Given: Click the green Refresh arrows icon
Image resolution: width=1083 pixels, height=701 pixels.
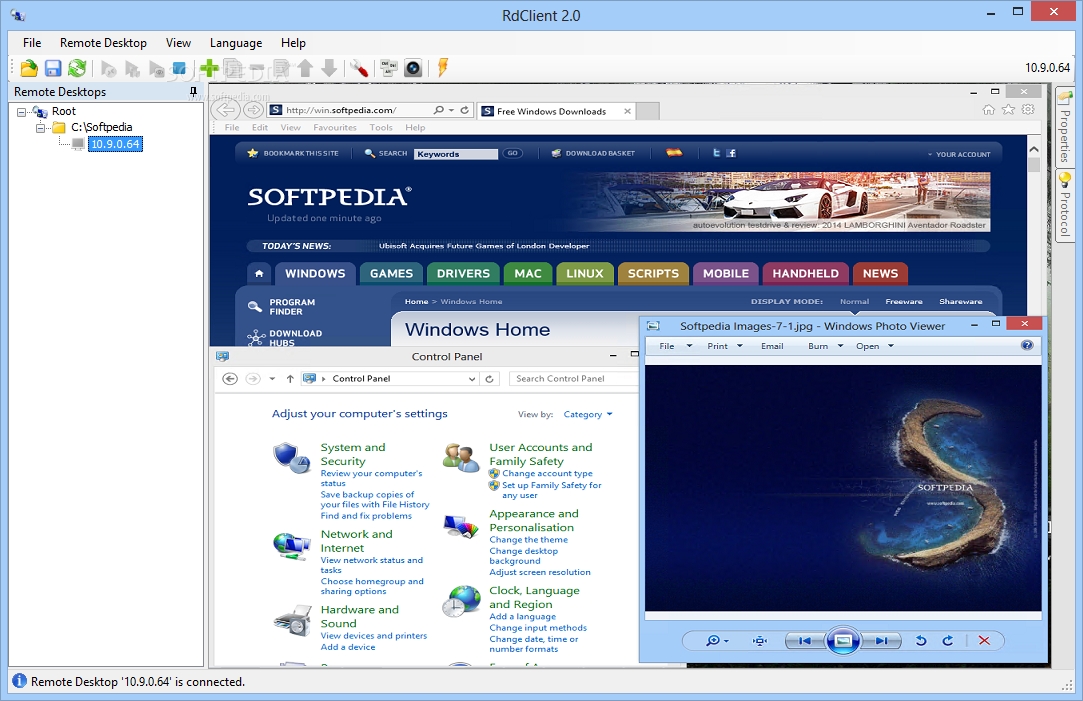Looking at the screenshot, I should coord(77,68).
